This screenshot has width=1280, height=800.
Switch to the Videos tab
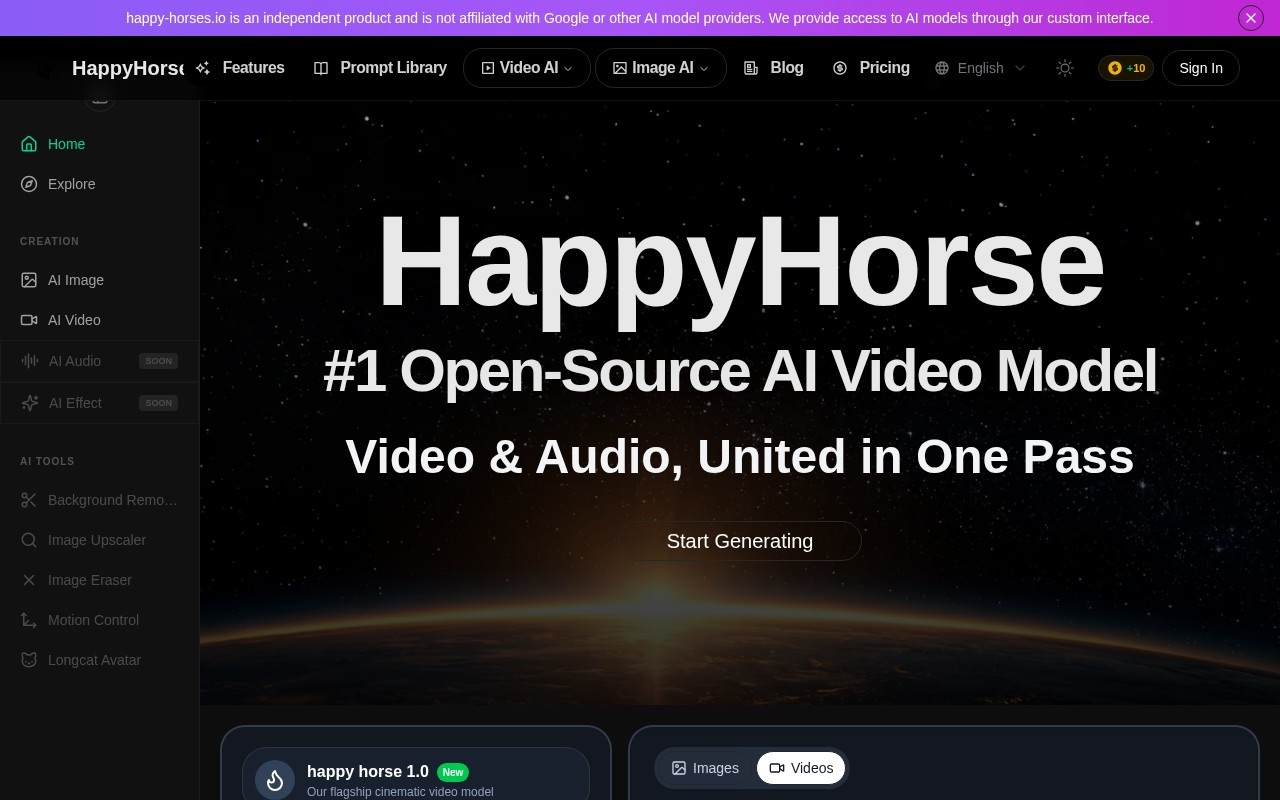coord(801,768)
